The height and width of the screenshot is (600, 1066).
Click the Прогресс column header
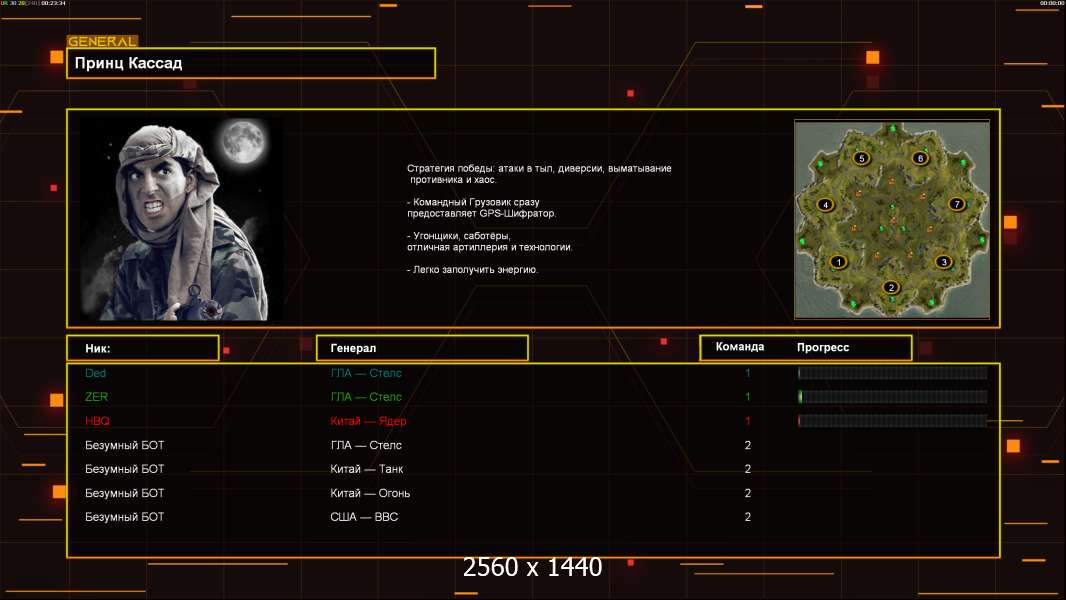pos(823,347)
